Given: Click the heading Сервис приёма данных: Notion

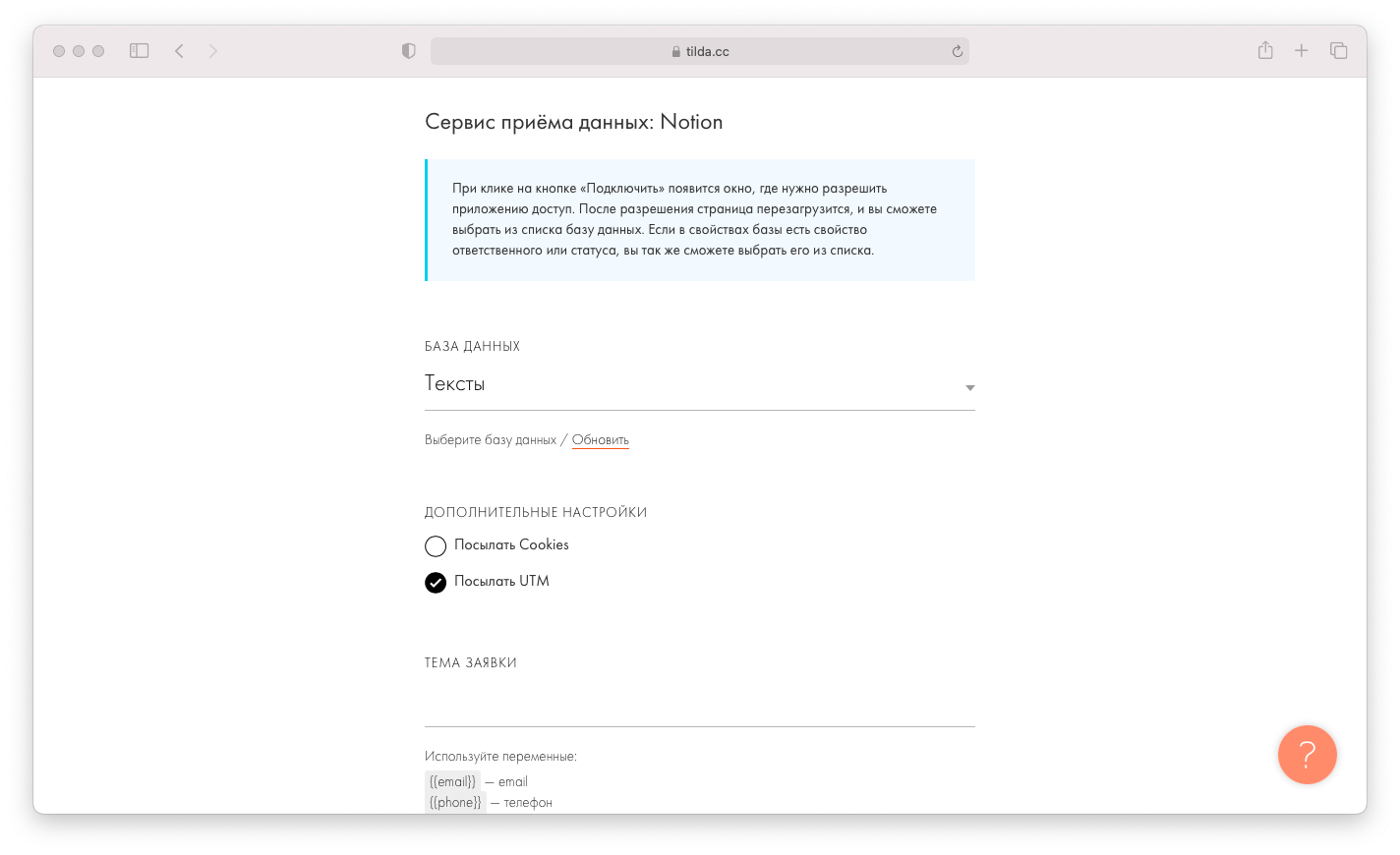Looking at the screenshot, I should [574, 122].
